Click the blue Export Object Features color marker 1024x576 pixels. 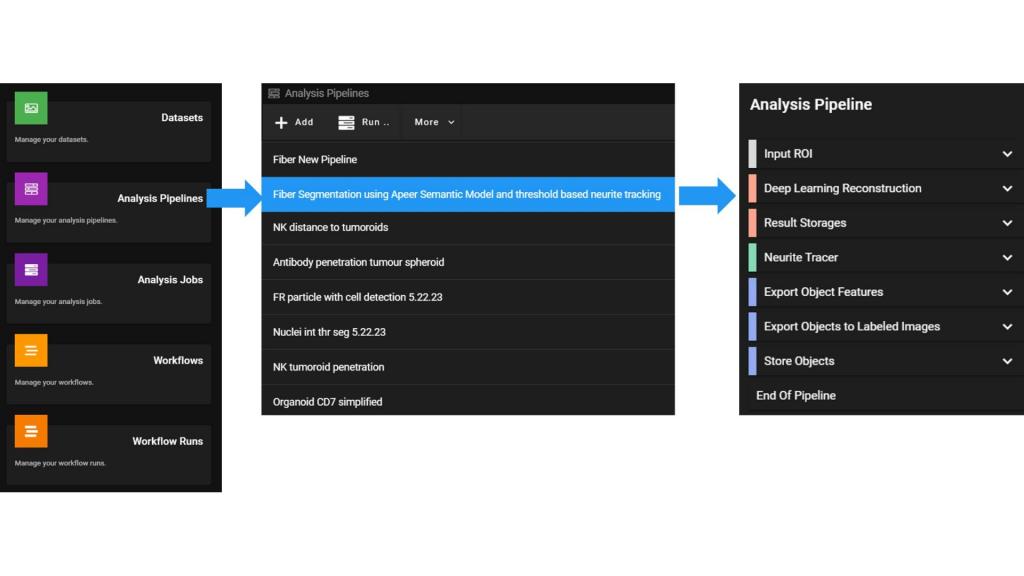[x=752, y=292]
